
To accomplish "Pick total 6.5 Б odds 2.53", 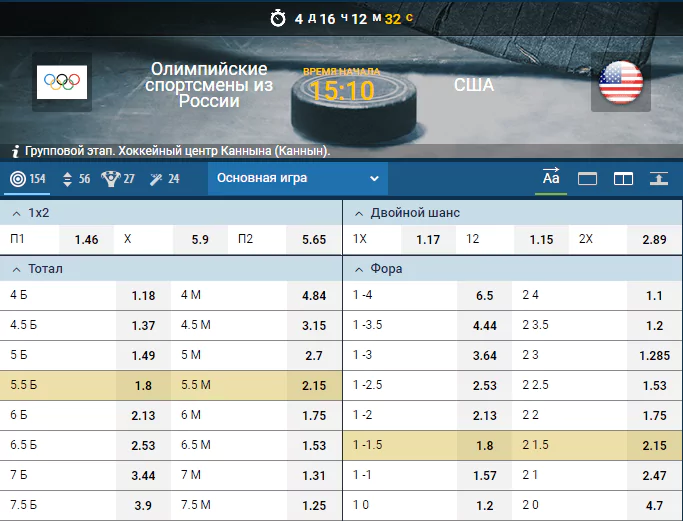I will [143, 446].
